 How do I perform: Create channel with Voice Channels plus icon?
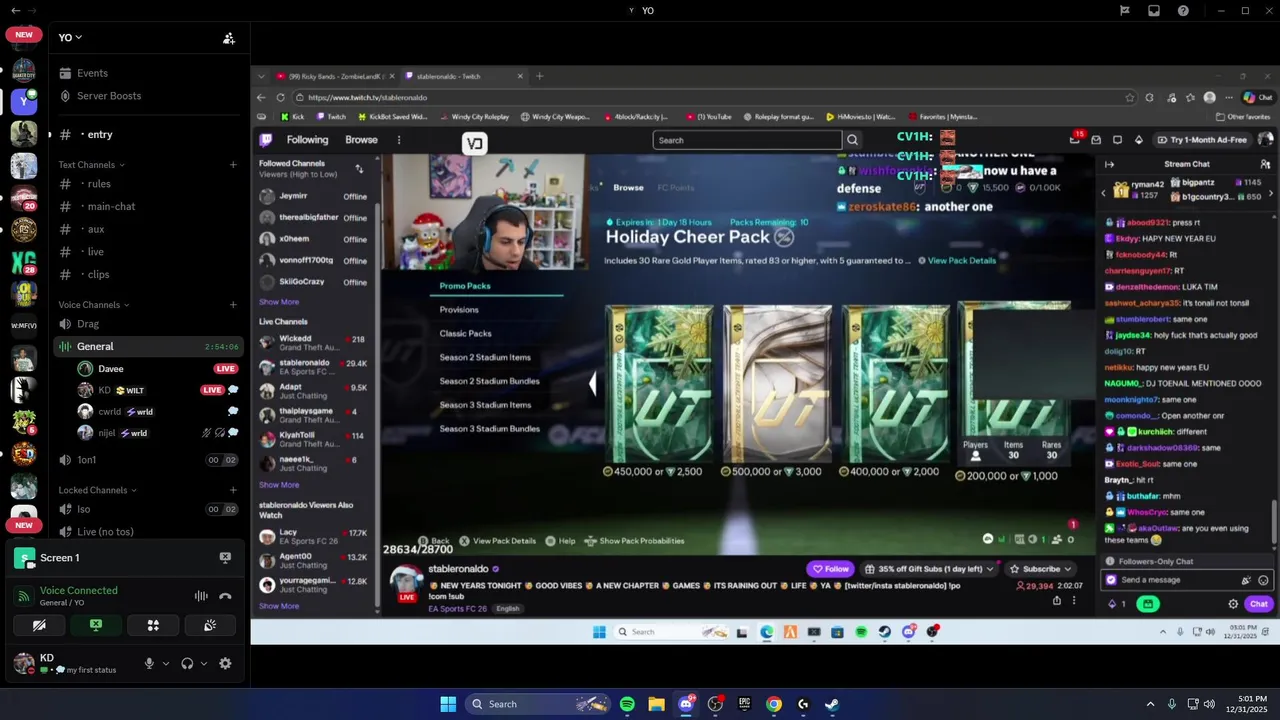click(233, 305)
